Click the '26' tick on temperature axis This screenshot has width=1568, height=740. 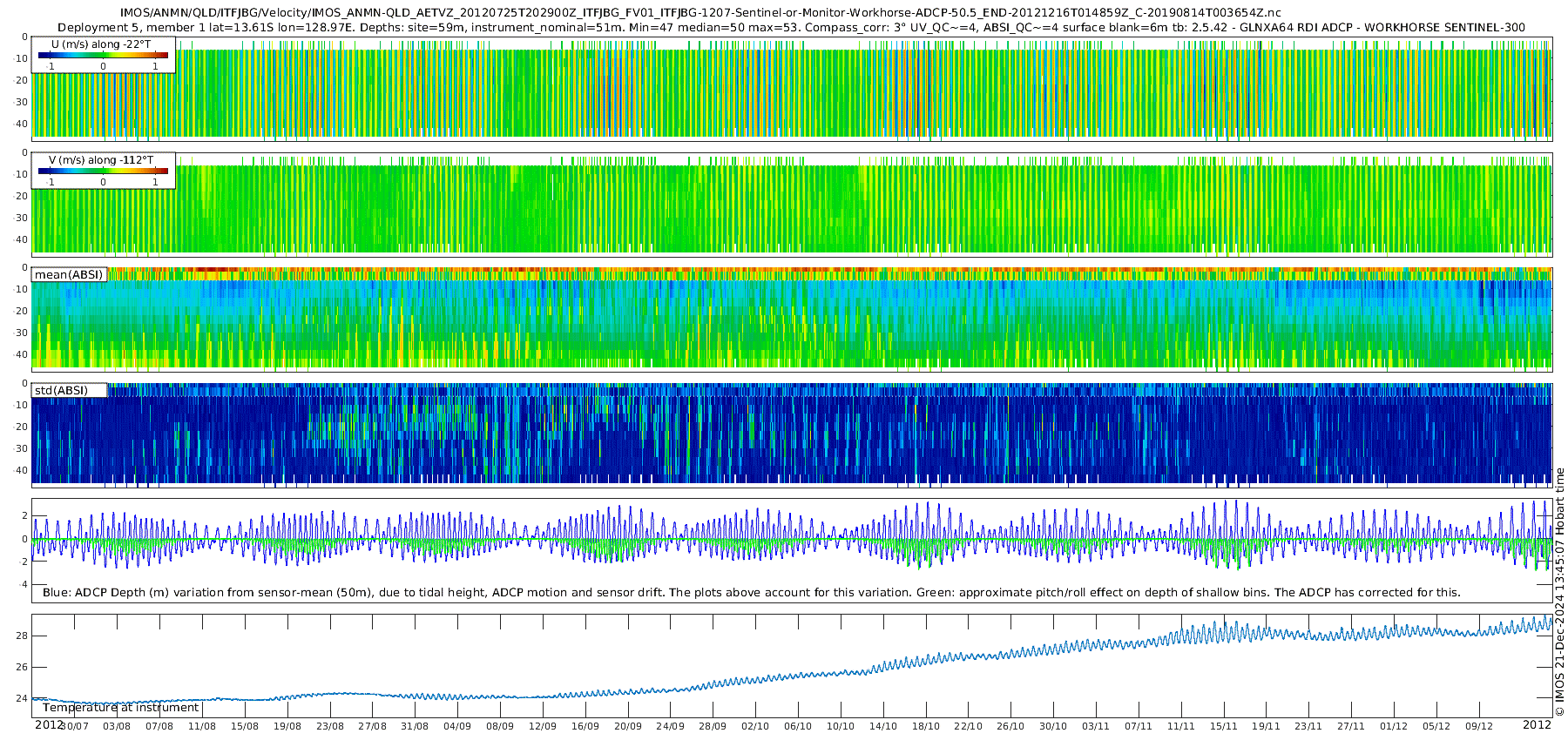point(22,667)
